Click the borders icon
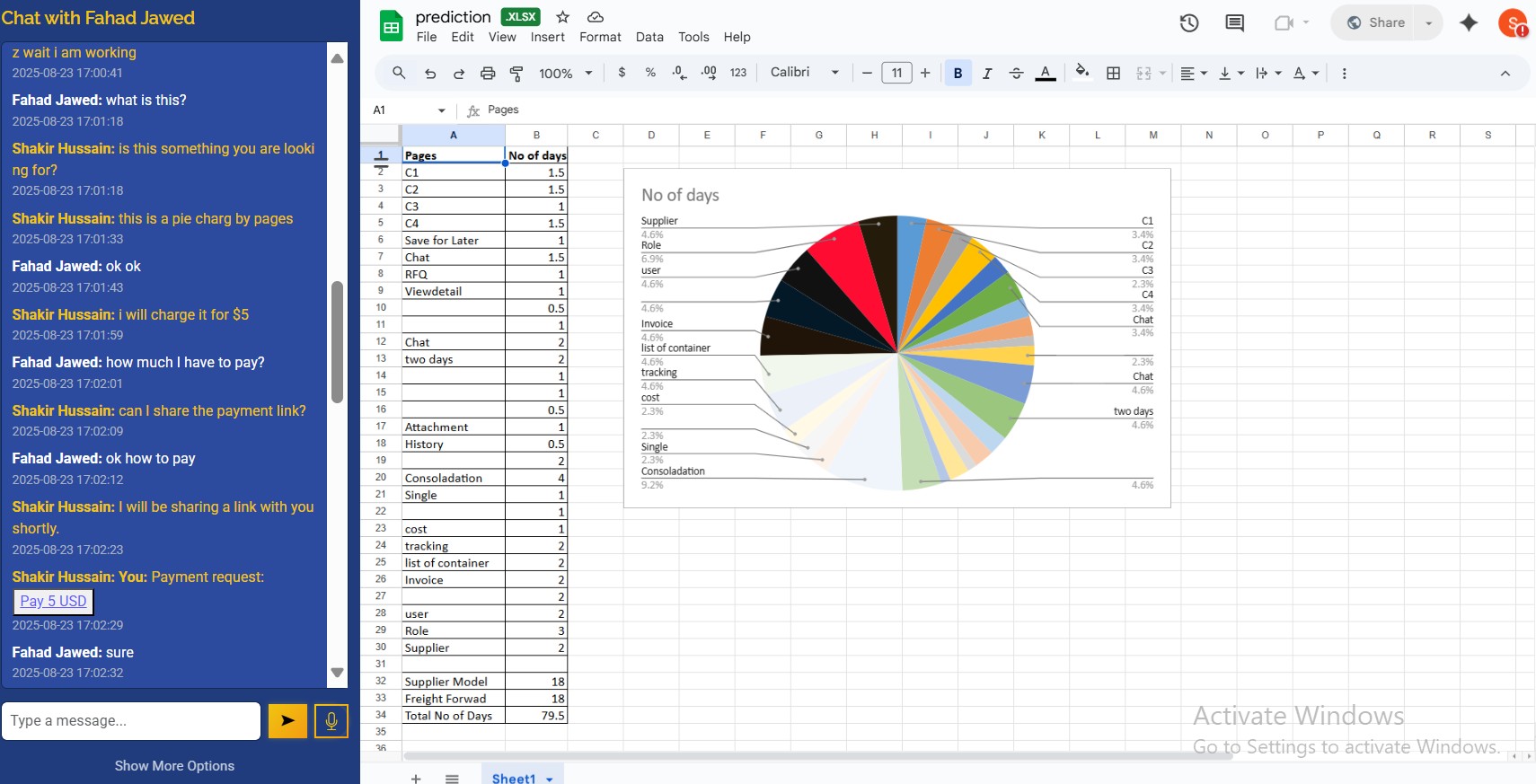 pos(1113,74)
